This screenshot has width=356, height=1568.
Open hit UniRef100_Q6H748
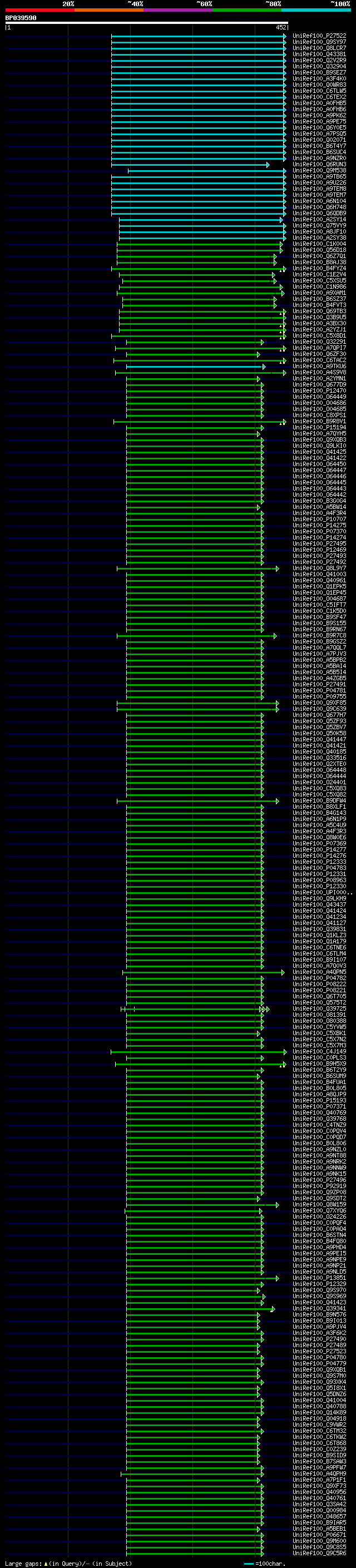click(319, 207)
